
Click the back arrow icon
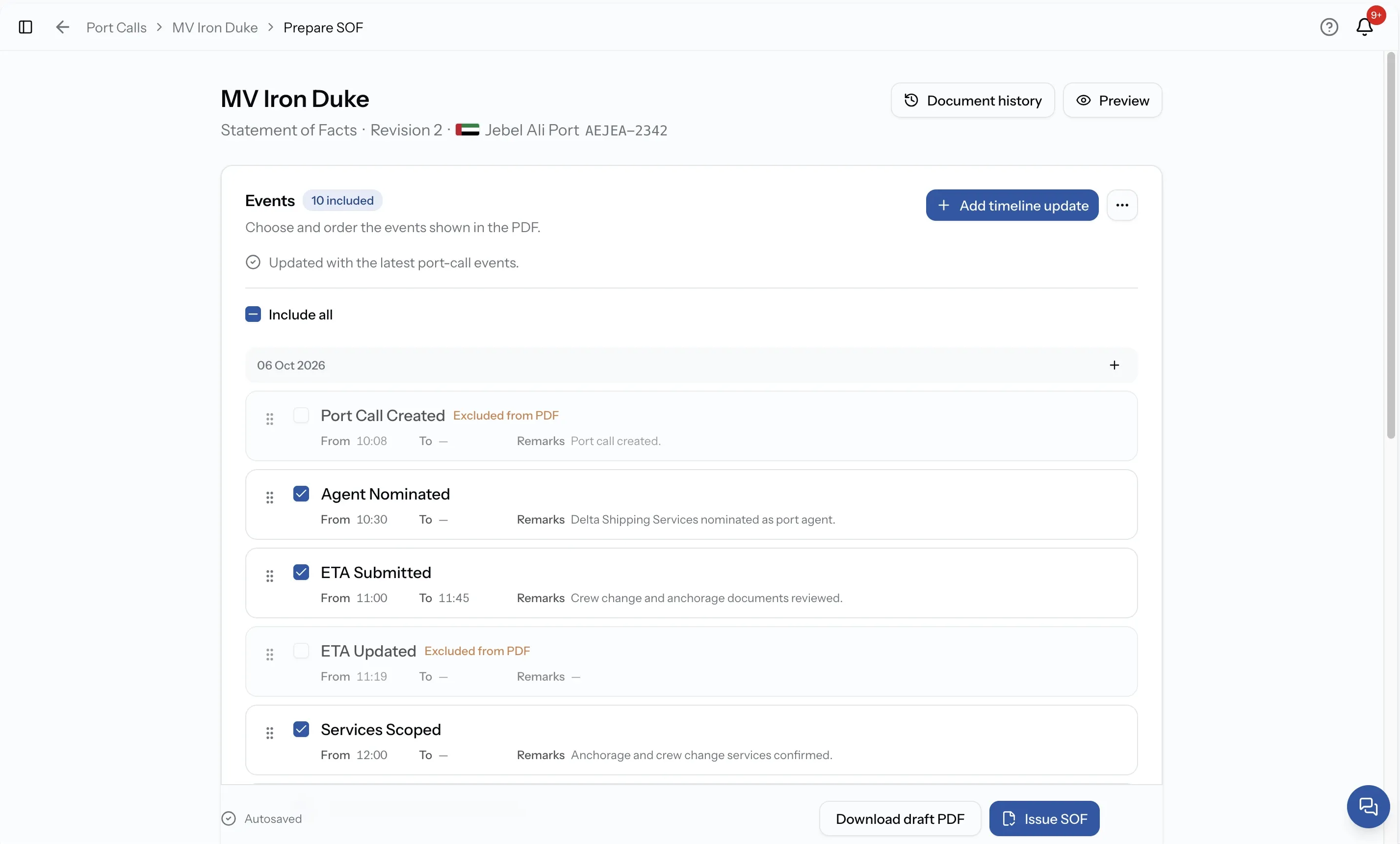coord(62,27)
